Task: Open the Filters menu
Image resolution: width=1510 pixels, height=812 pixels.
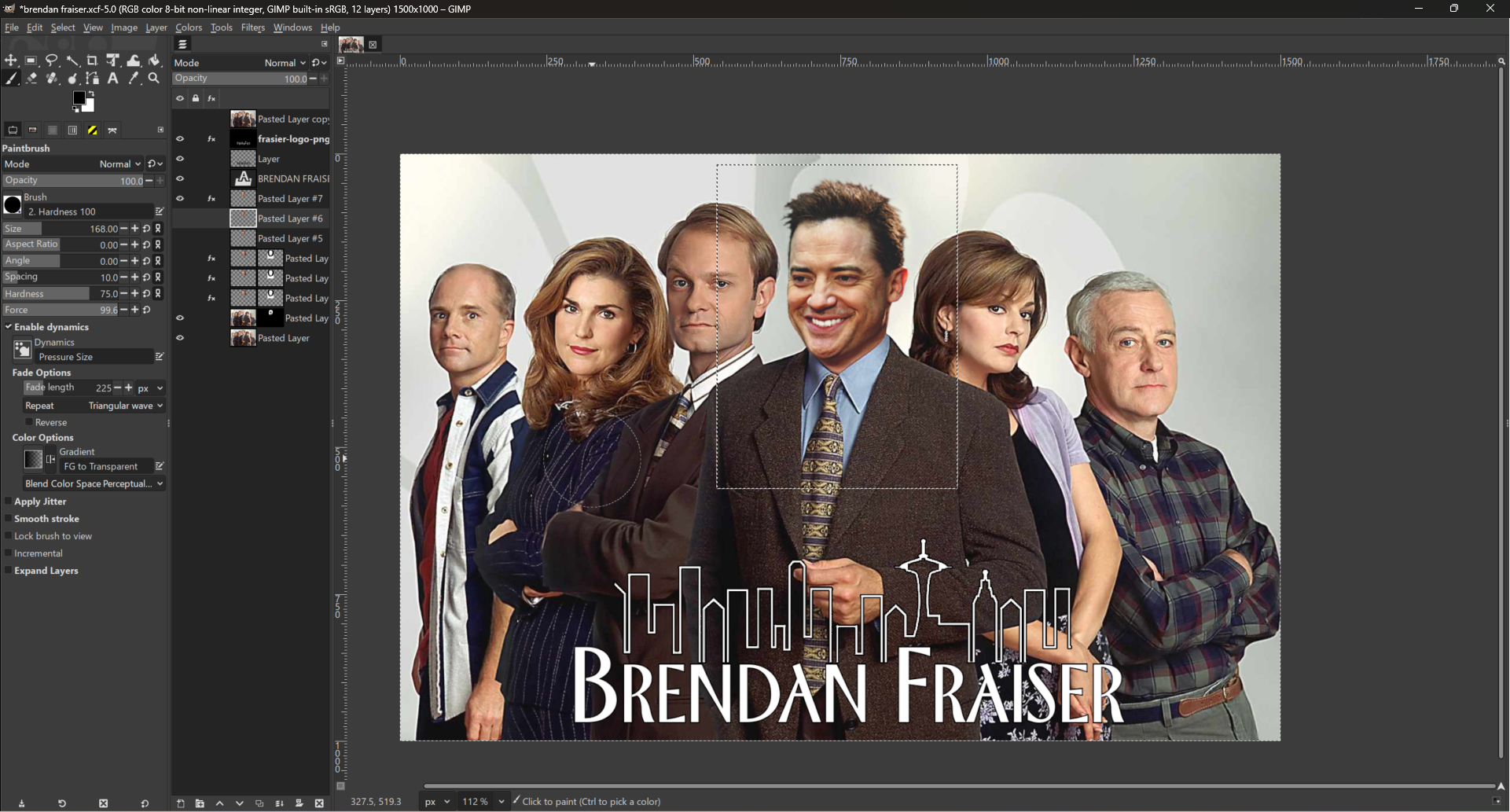Action: click(252, 28)
